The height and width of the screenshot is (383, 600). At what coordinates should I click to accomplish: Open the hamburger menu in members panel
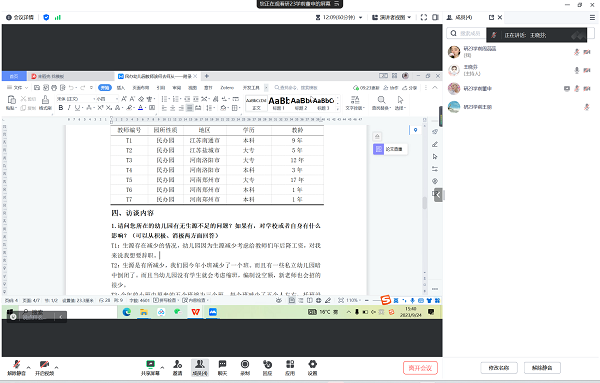coord(592,17)
